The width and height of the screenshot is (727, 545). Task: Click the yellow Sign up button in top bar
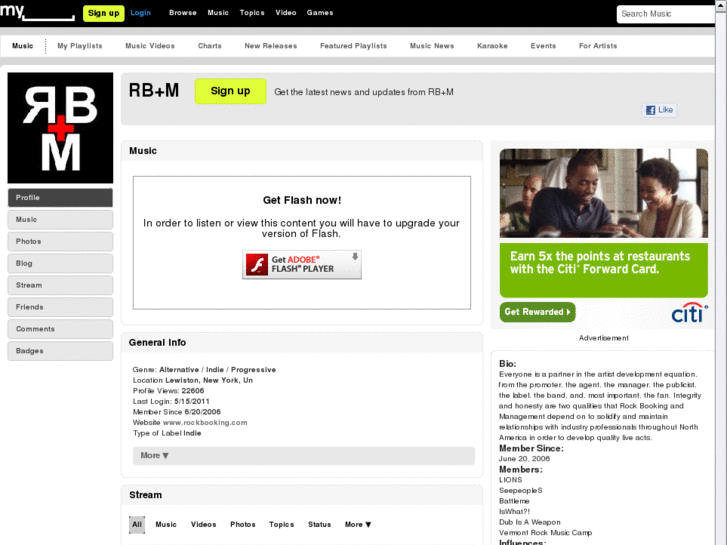point(103,13)
